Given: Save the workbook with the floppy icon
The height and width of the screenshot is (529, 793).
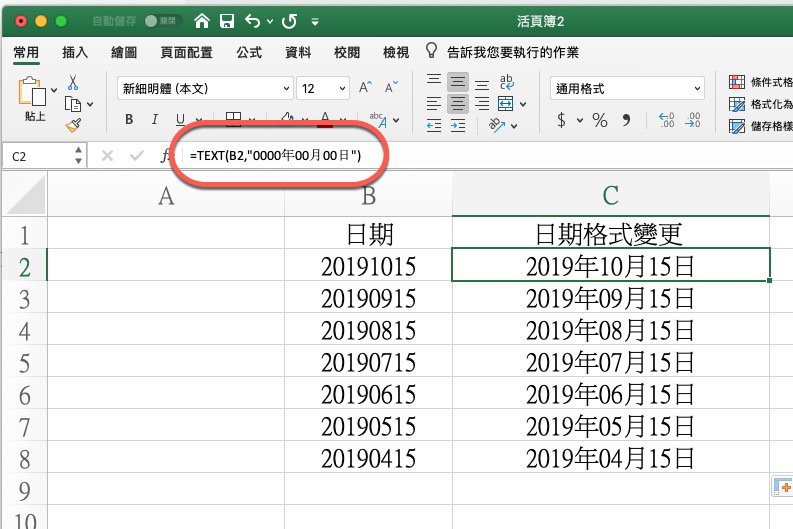Looking at the screenshot, I should coord(227,21).
